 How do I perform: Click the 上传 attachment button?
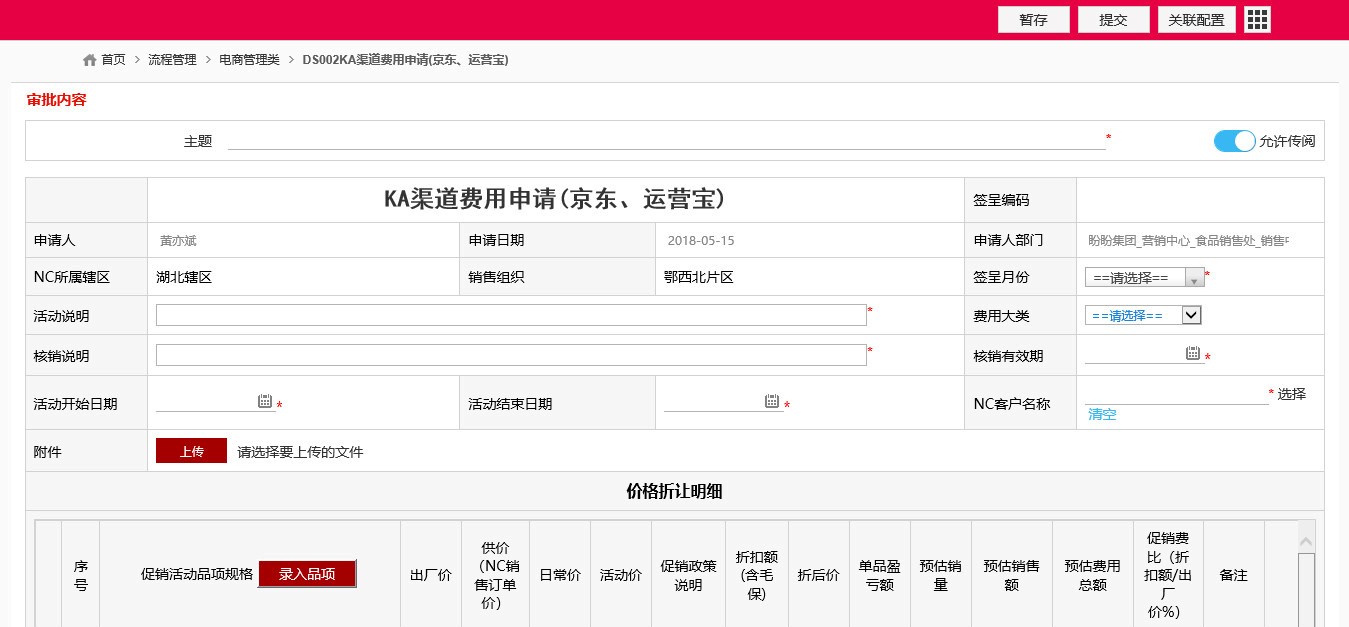(x=191, y=451)
